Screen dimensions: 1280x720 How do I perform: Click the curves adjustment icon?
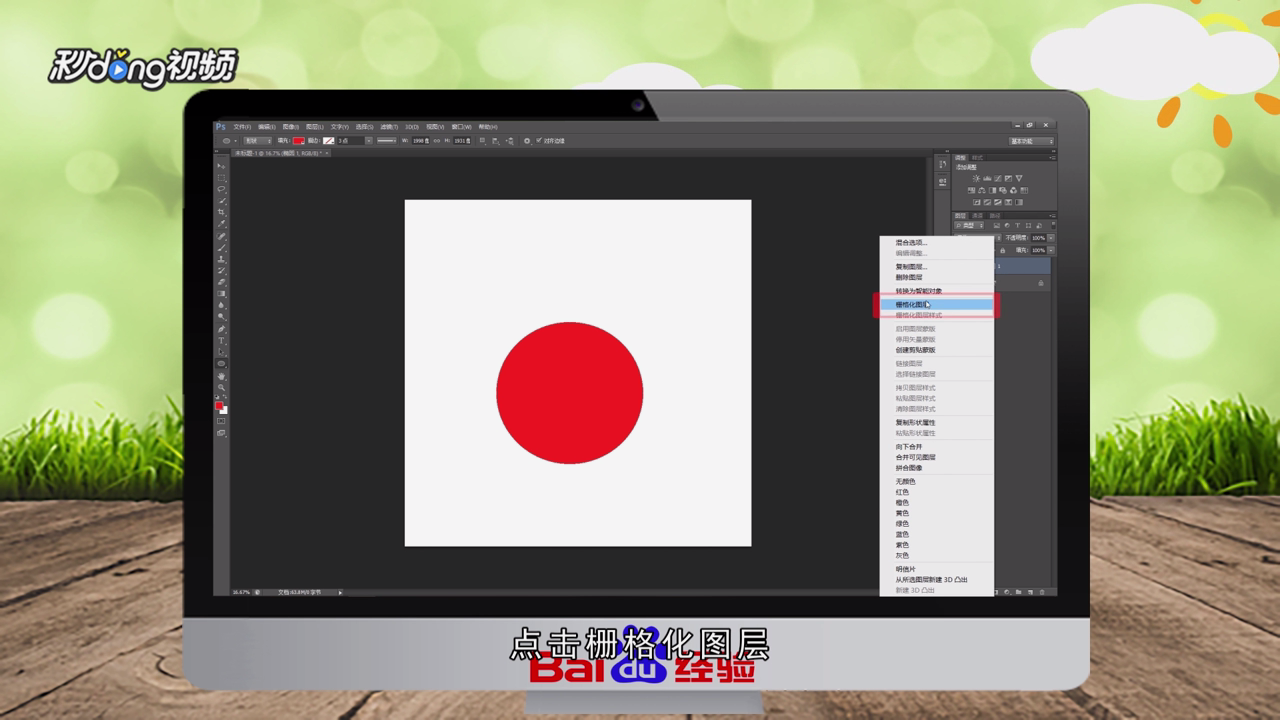(x=998, y=178)
